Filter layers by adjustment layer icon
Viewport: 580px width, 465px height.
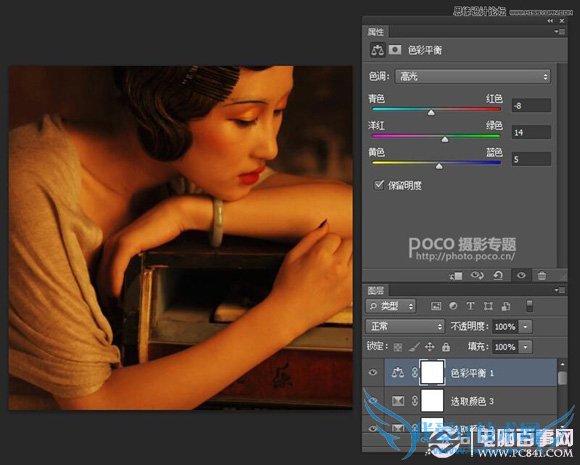[x=453, y=306]
